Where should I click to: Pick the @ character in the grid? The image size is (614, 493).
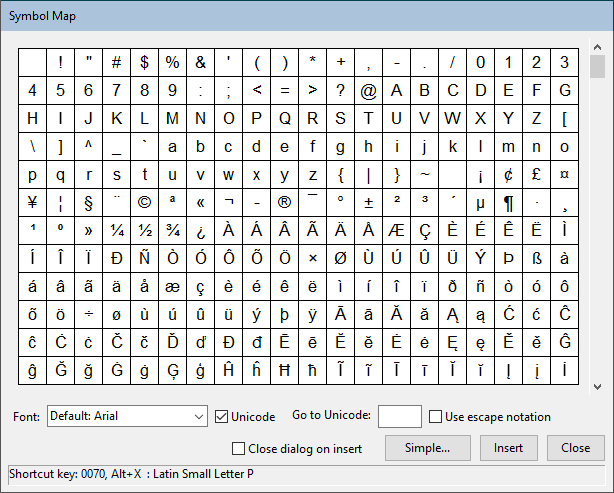368,90
